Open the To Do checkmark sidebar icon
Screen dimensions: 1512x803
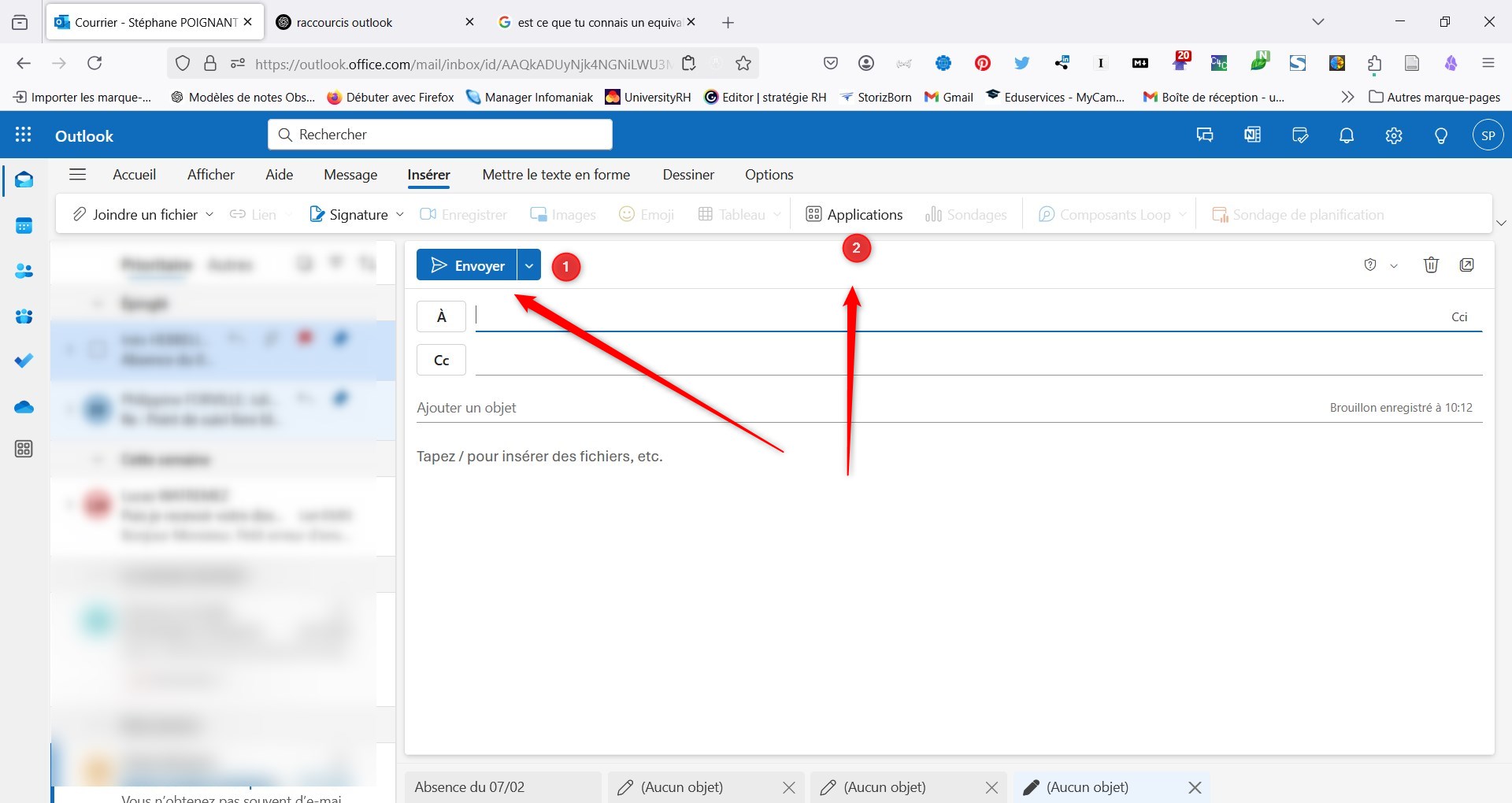(x=24, y=361)
